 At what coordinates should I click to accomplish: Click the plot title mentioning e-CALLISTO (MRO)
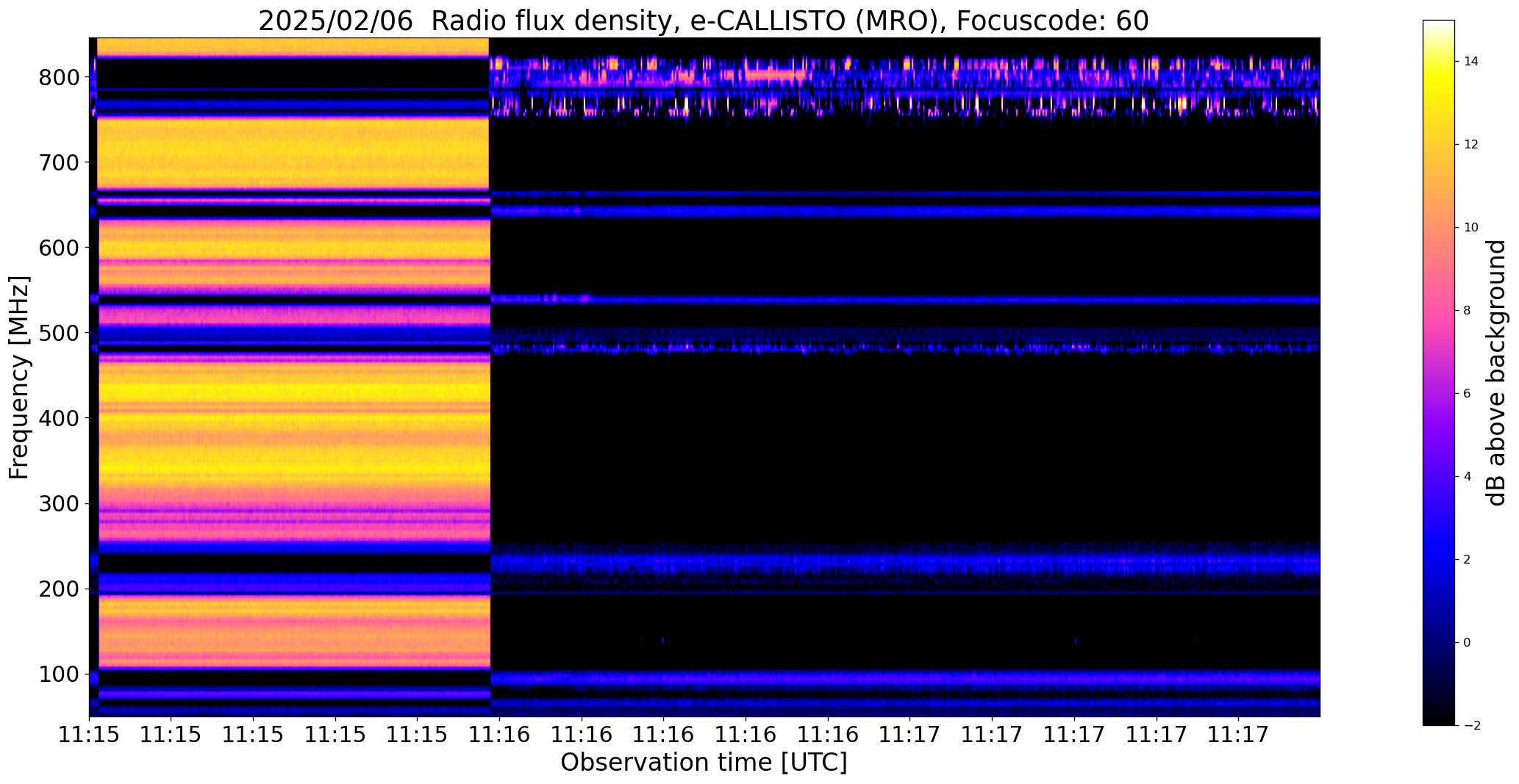click(704, 21)
